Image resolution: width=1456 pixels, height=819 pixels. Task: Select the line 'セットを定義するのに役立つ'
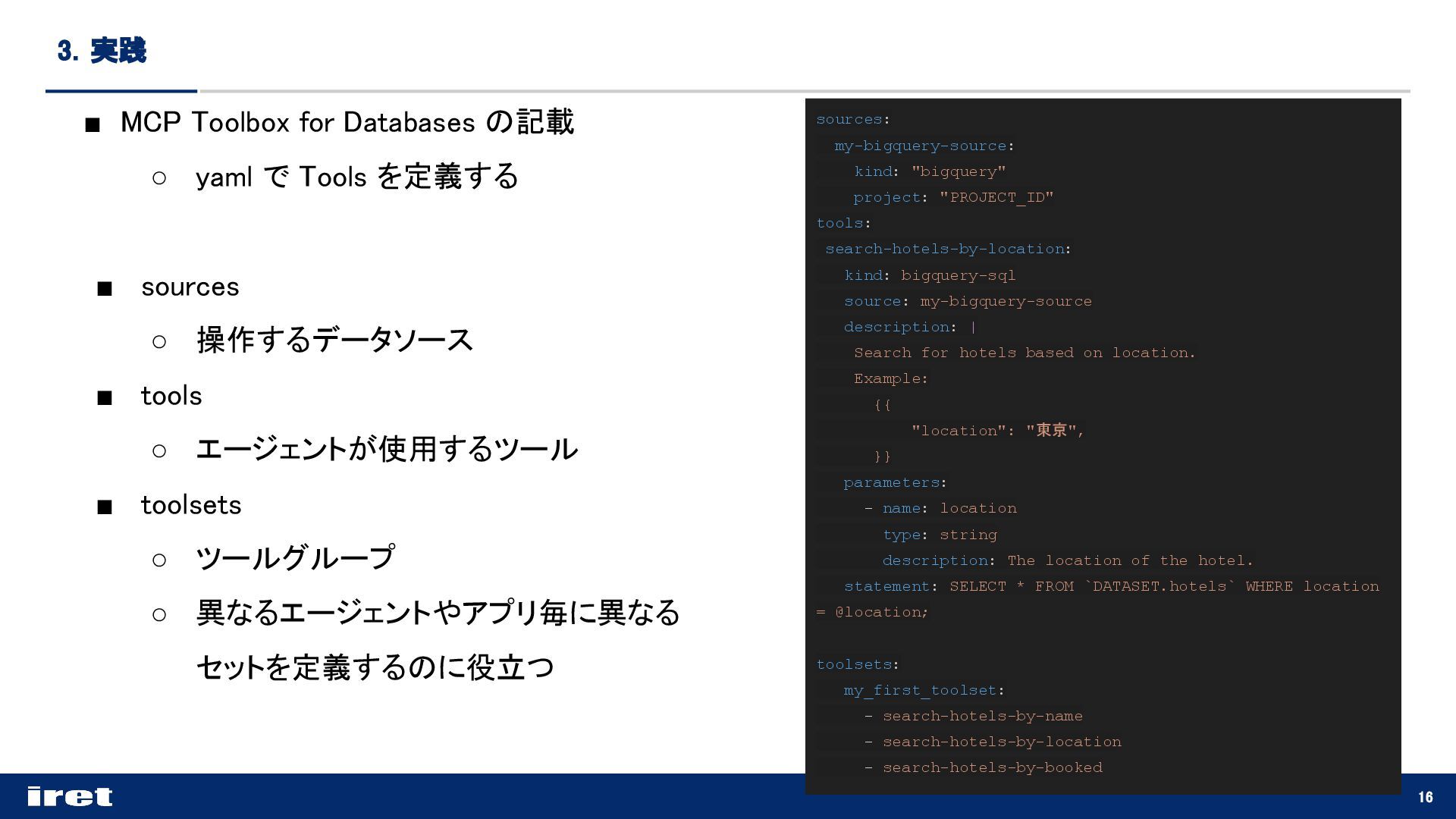(x=375, y=667)
